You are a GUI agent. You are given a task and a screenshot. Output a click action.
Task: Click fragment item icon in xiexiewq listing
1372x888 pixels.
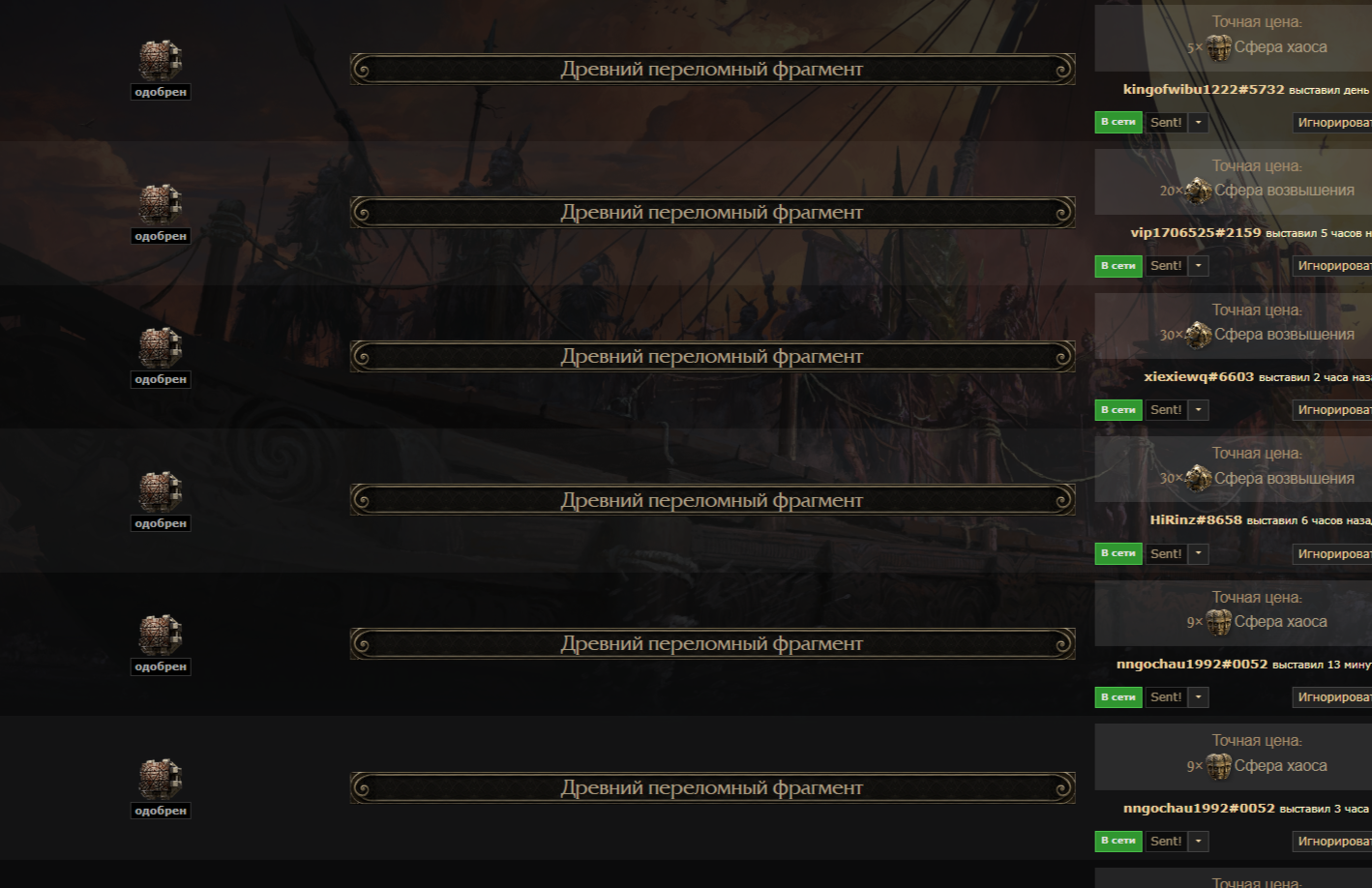(x=160, y=348)
